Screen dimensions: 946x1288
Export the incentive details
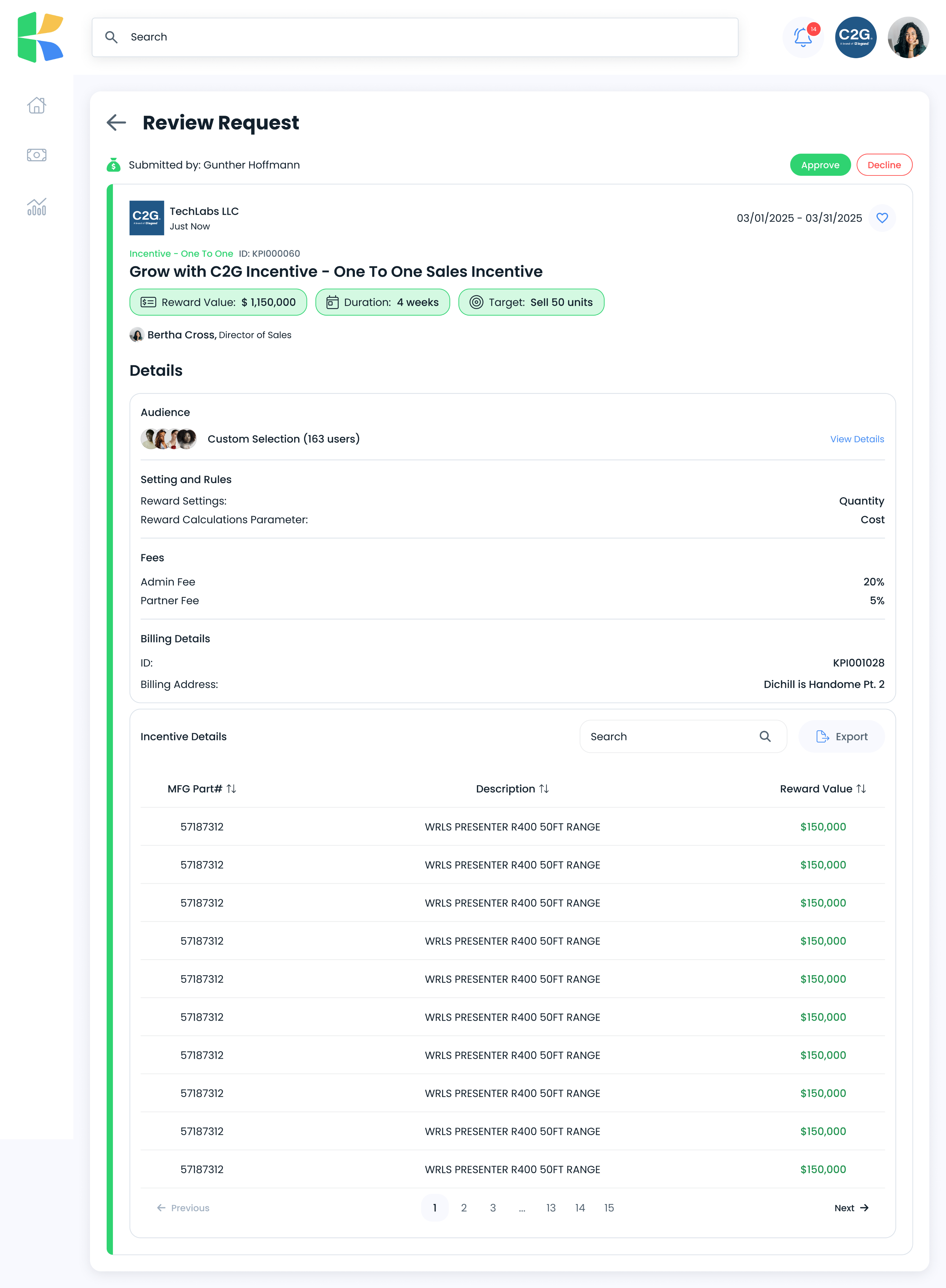(841, 737)
